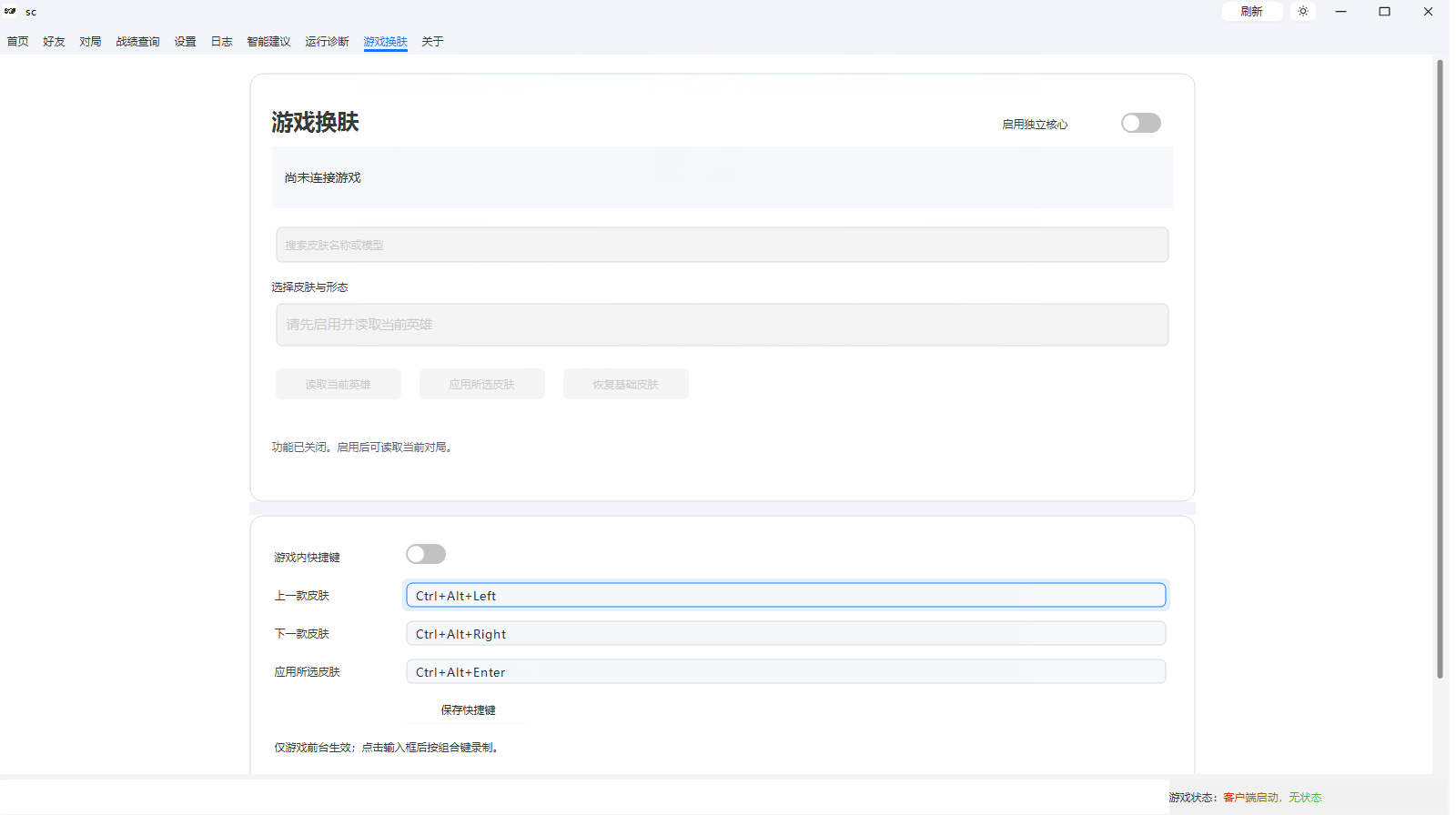Click the 下一款皮肤 hotkey field
The image size is (1456, 815).
pos(786,633)
